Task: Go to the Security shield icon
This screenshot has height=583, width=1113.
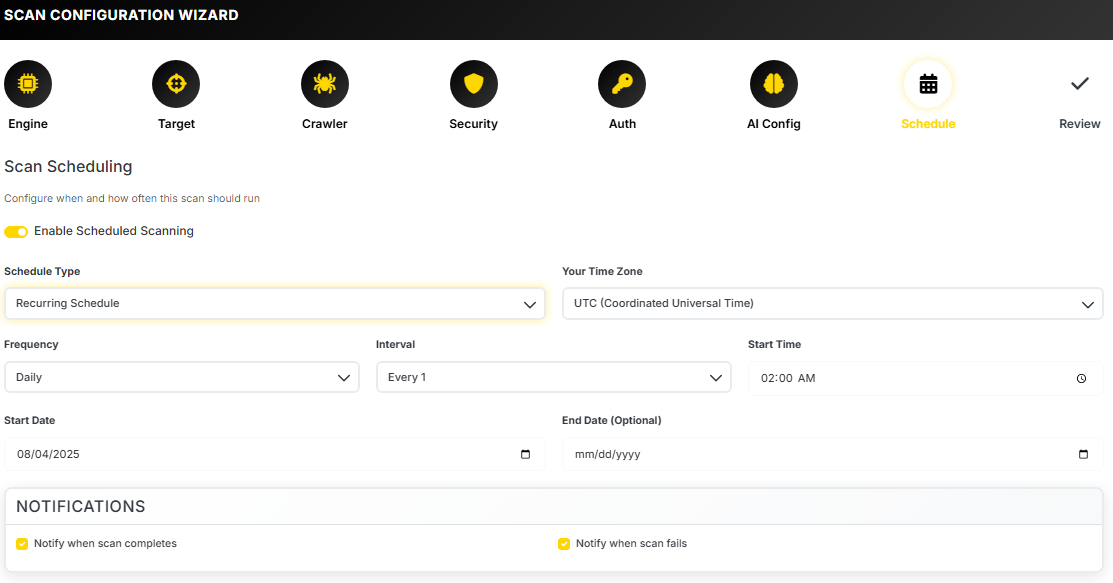Action: pos(473,84)
